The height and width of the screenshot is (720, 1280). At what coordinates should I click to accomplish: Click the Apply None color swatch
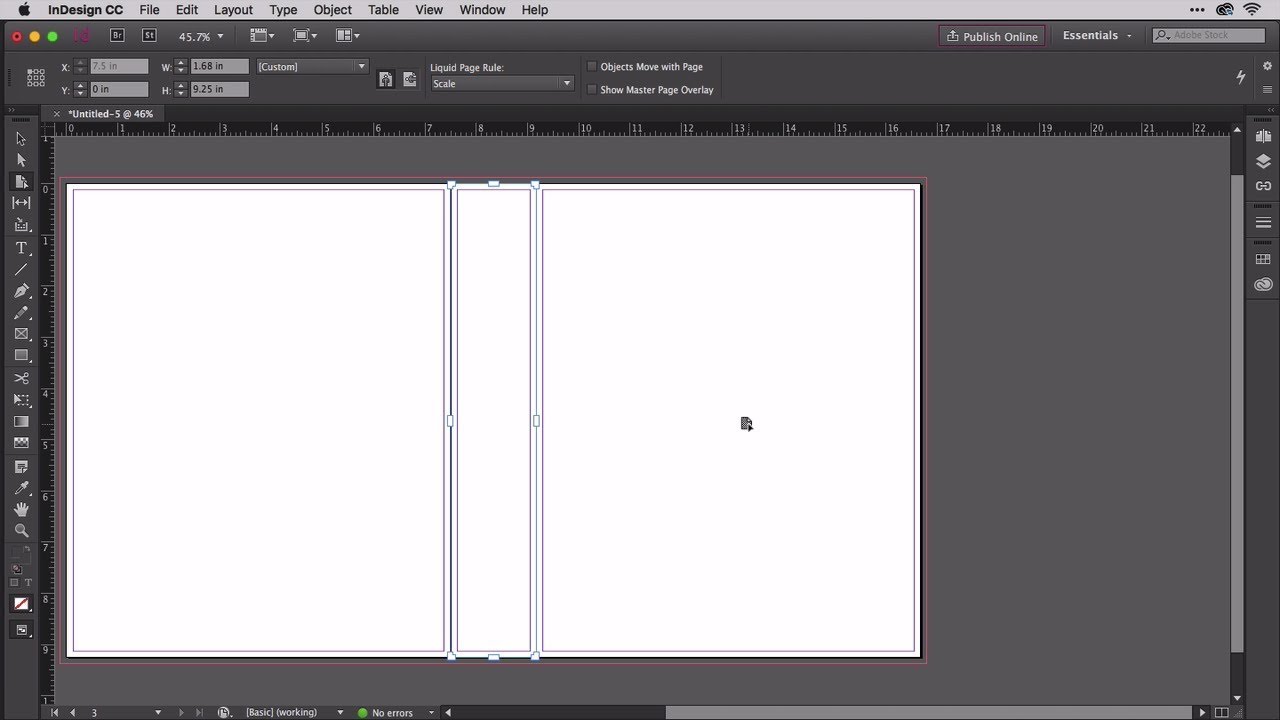[21, 604]
